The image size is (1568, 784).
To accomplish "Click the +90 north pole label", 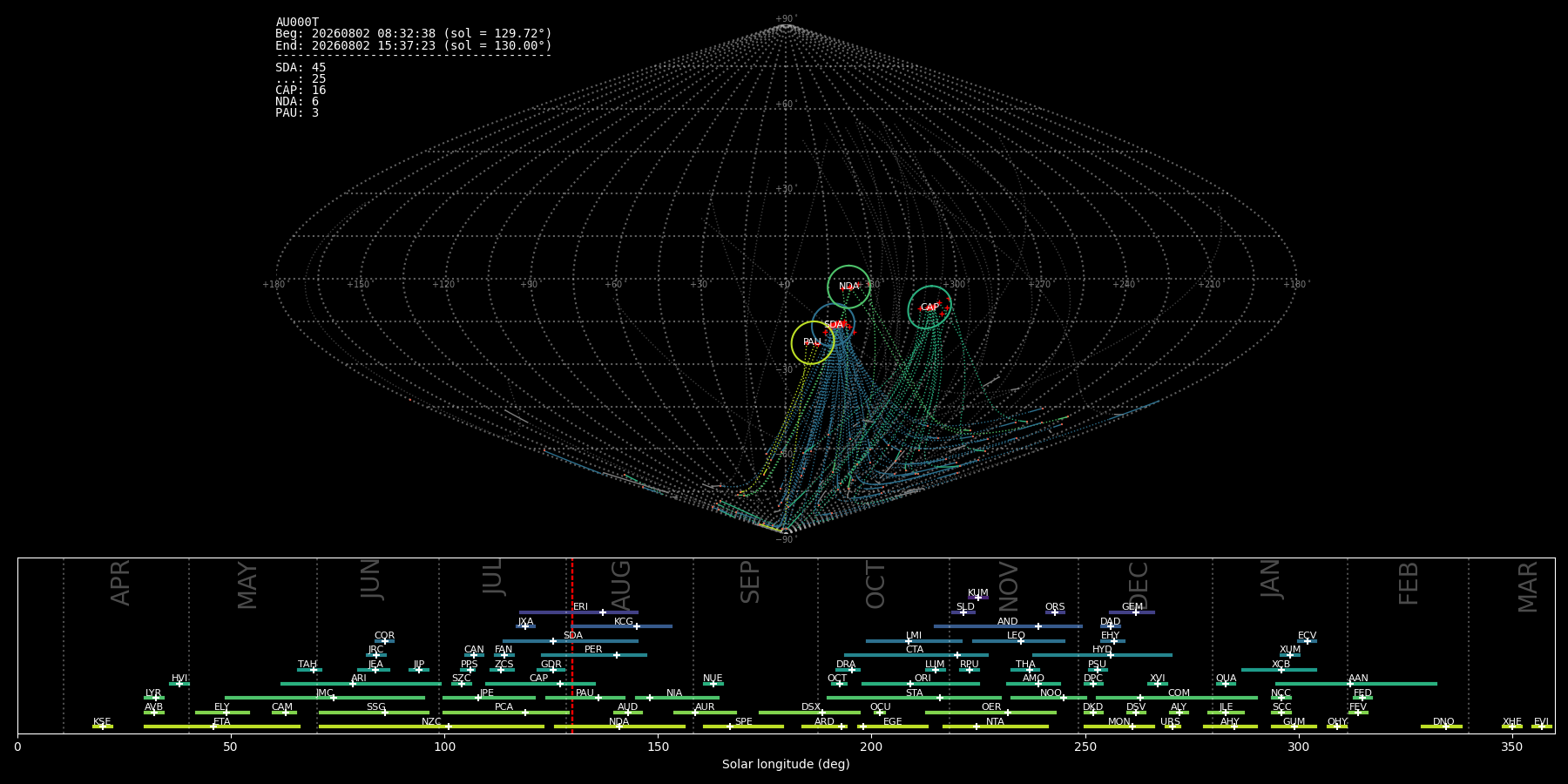I will tap(786, 19).
